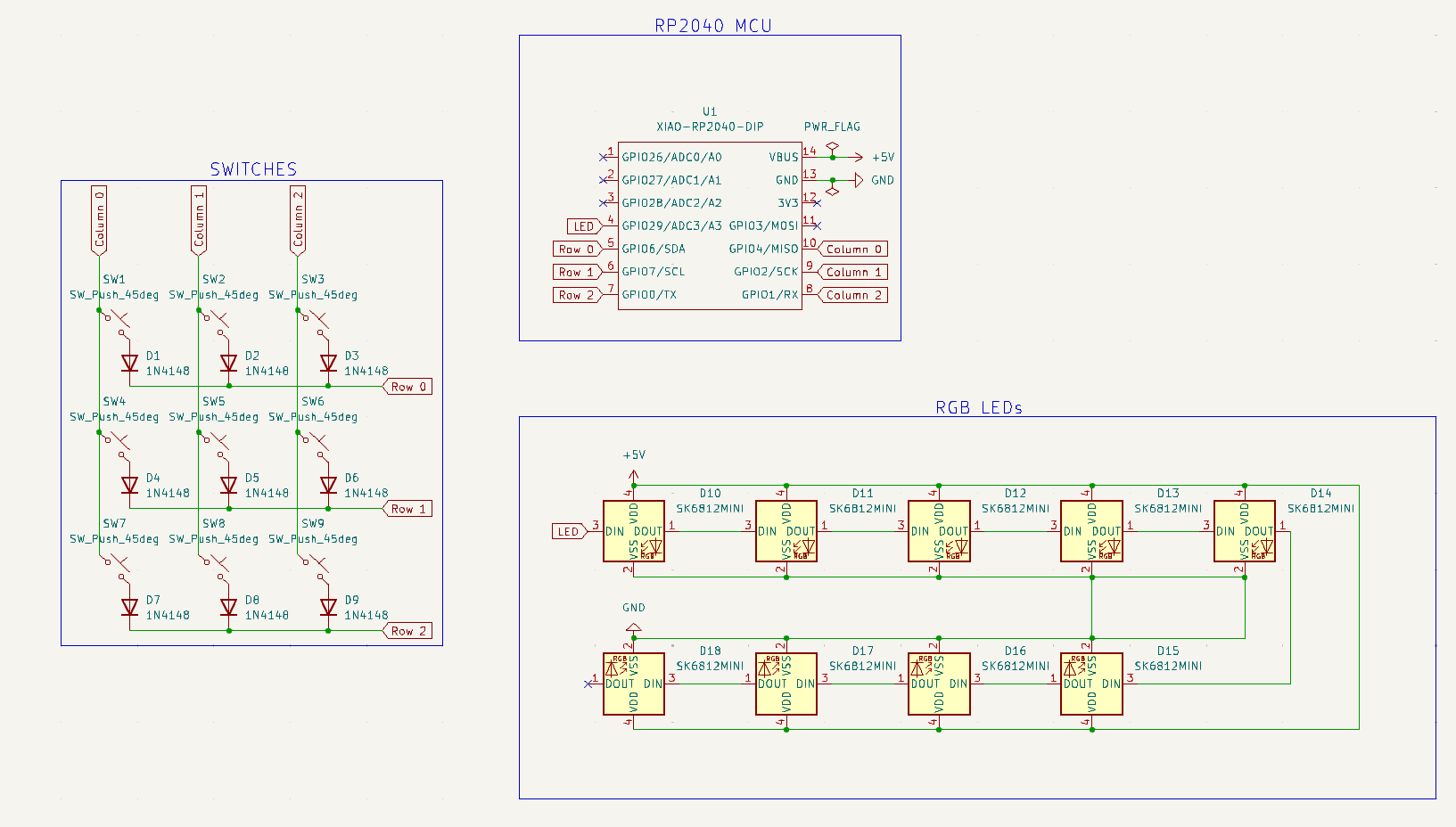Click the RP2040 MCU section title
Viewport: 1456px width, 827px height.
[x=713, y=26]
